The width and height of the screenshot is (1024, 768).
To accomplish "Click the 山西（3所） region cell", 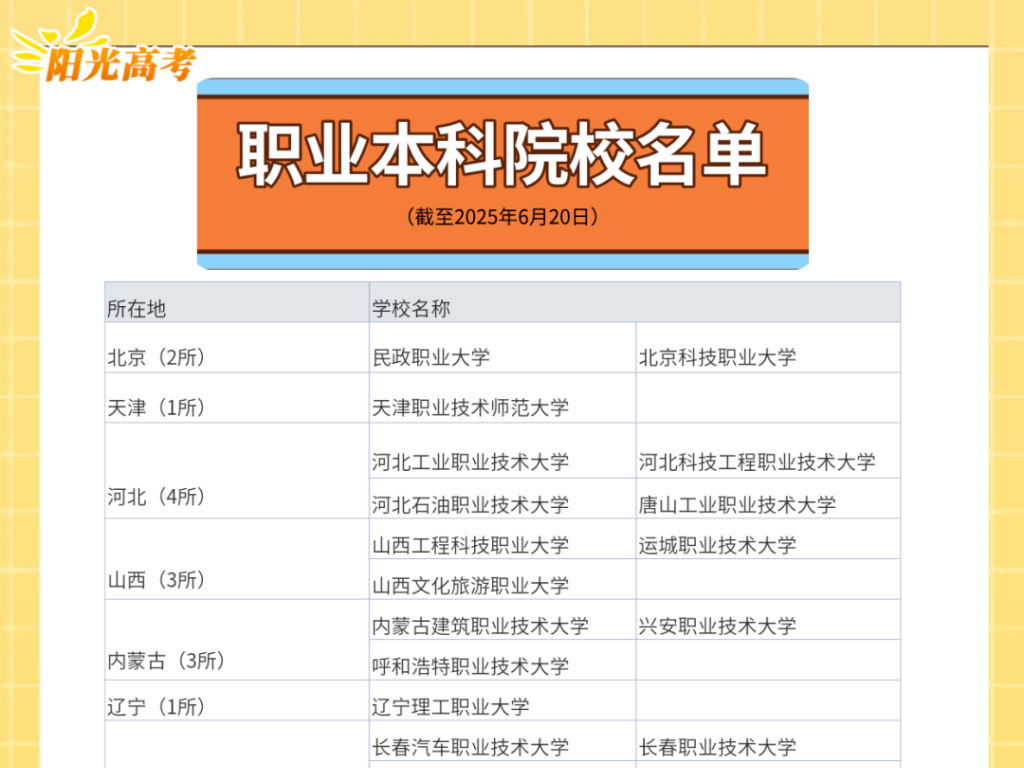I will pyautogui.click(x=156, y=580).
